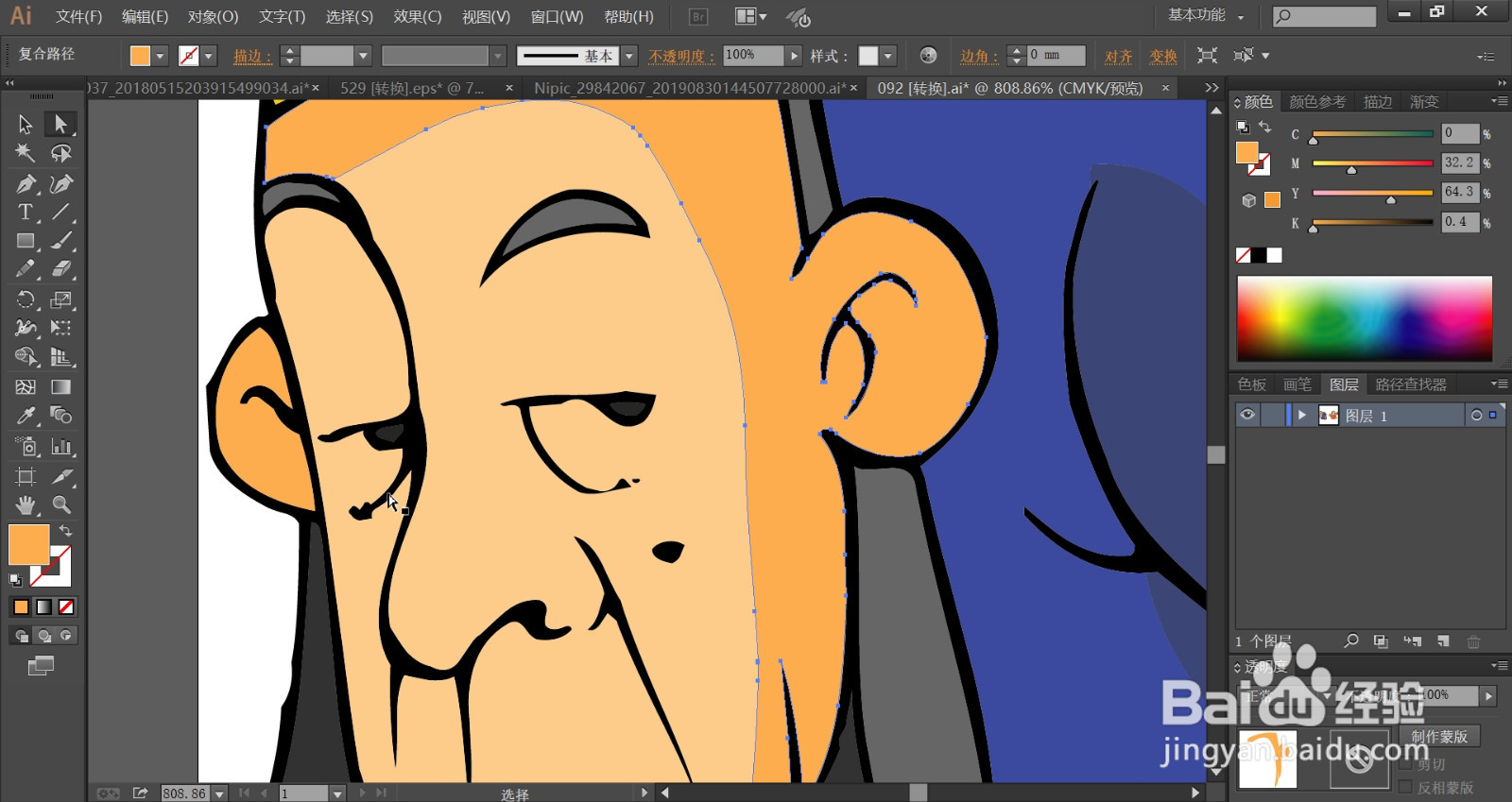
Task: Switch to 529 [转换].eps document tab
Action: point(412,88)
